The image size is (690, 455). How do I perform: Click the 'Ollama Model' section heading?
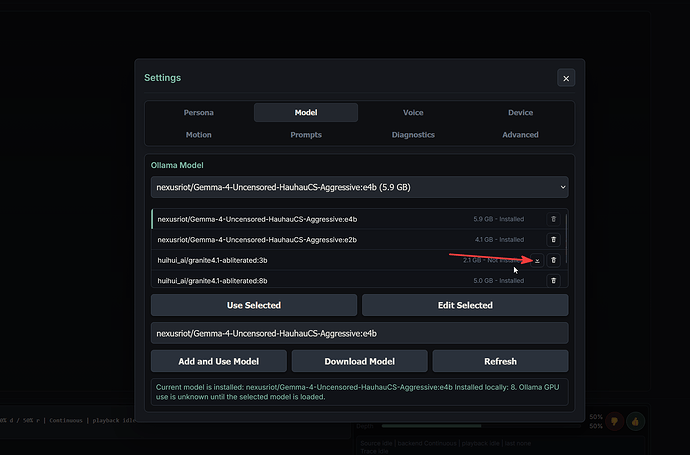(x=177, y=165)
